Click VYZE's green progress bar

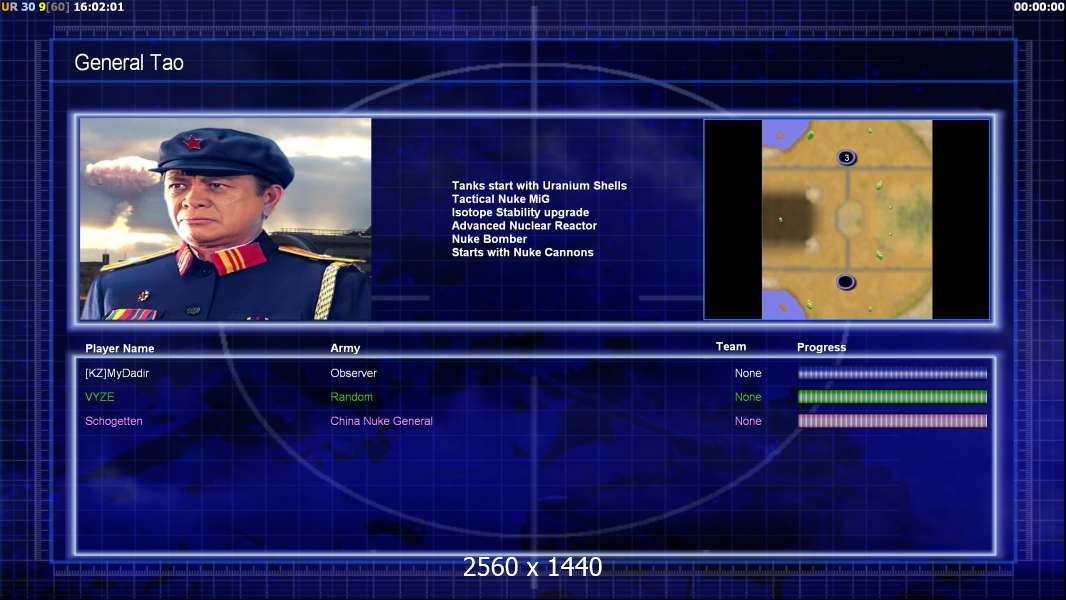[893, 397]
